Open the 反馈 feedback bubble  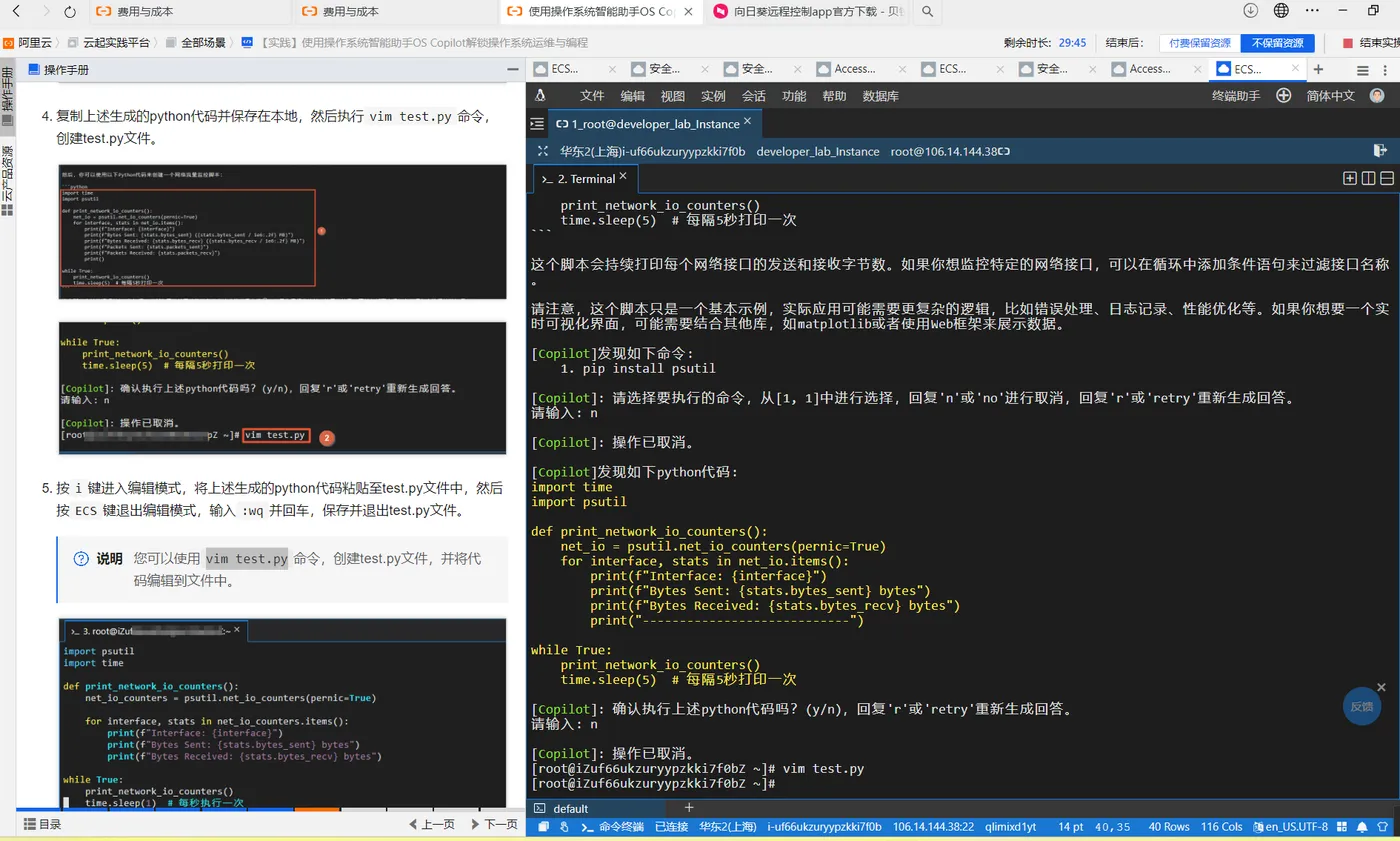[x=1362, y=706]
